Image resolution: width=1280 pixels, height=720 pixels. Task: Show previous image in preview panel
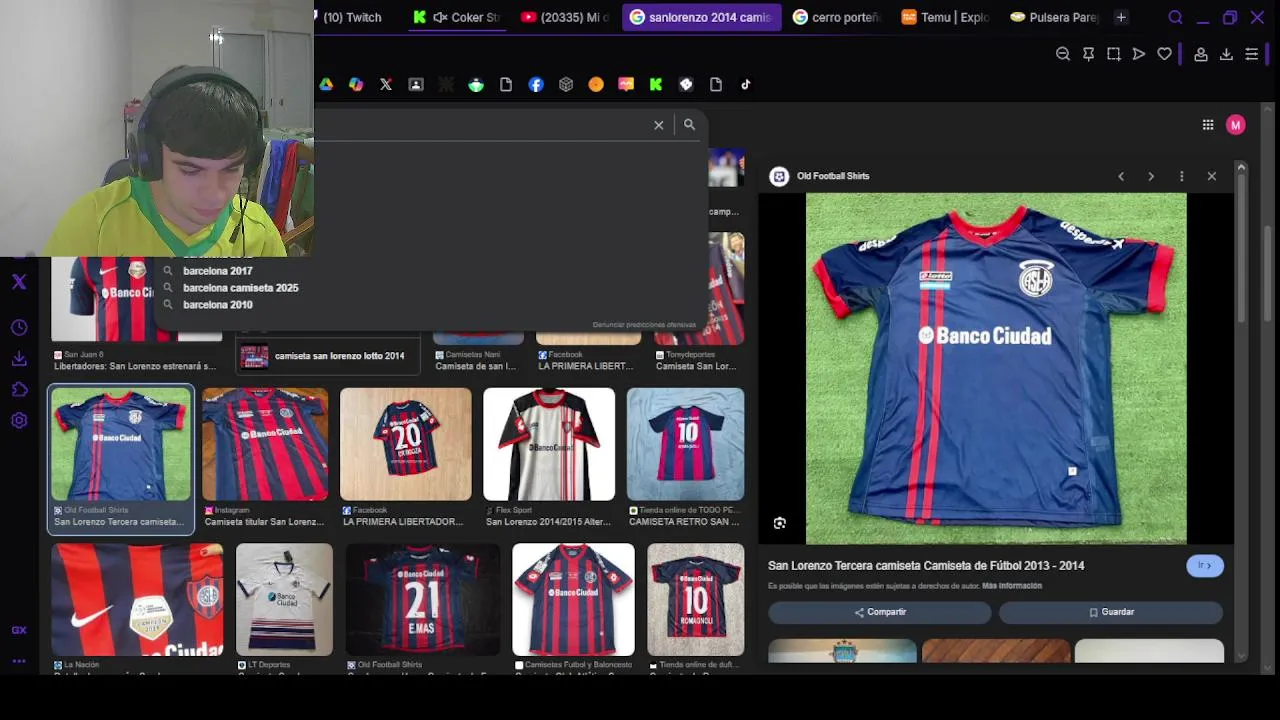click(1121, 176)
